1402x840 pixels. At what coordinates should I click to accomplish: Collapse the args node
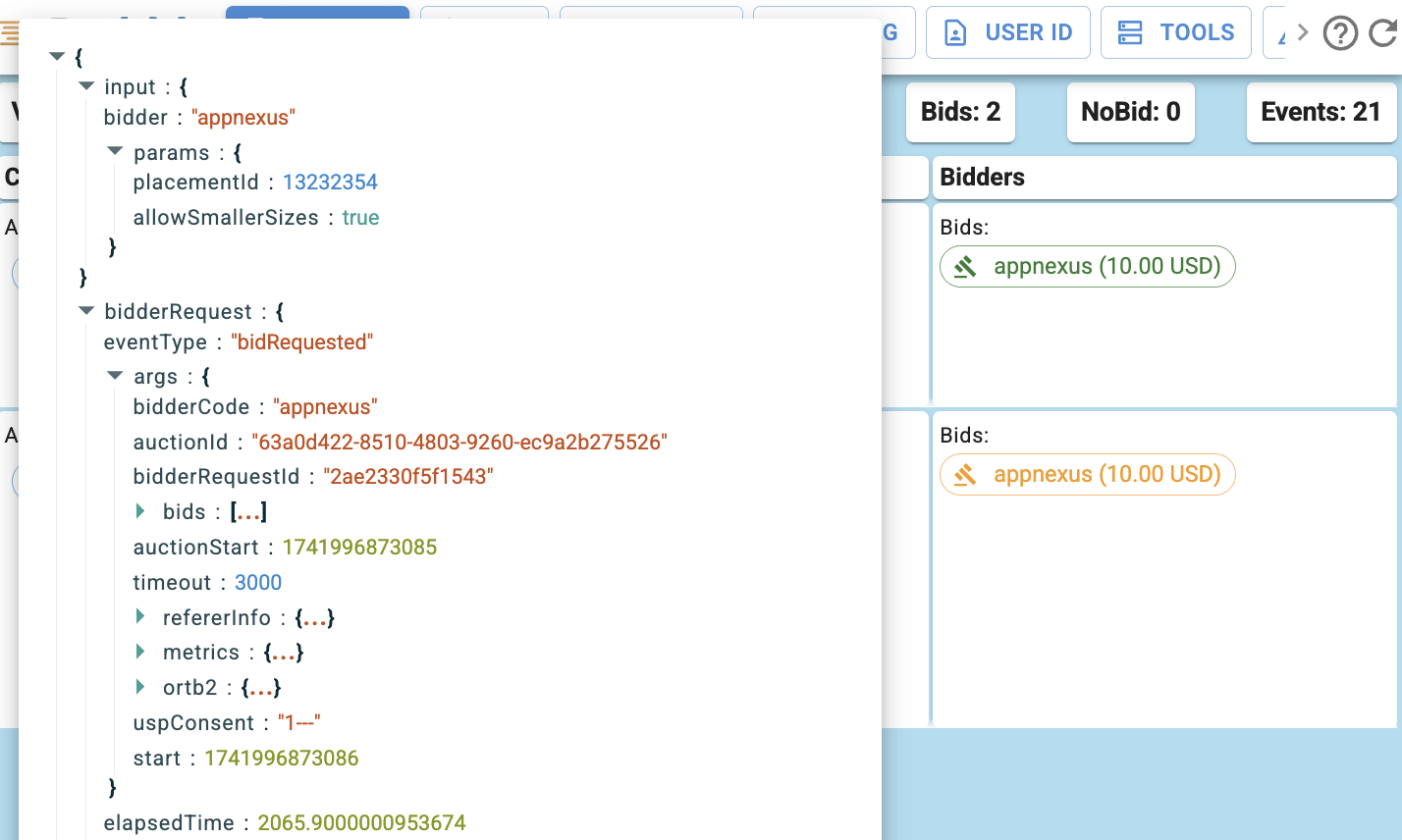coord(115,375)
